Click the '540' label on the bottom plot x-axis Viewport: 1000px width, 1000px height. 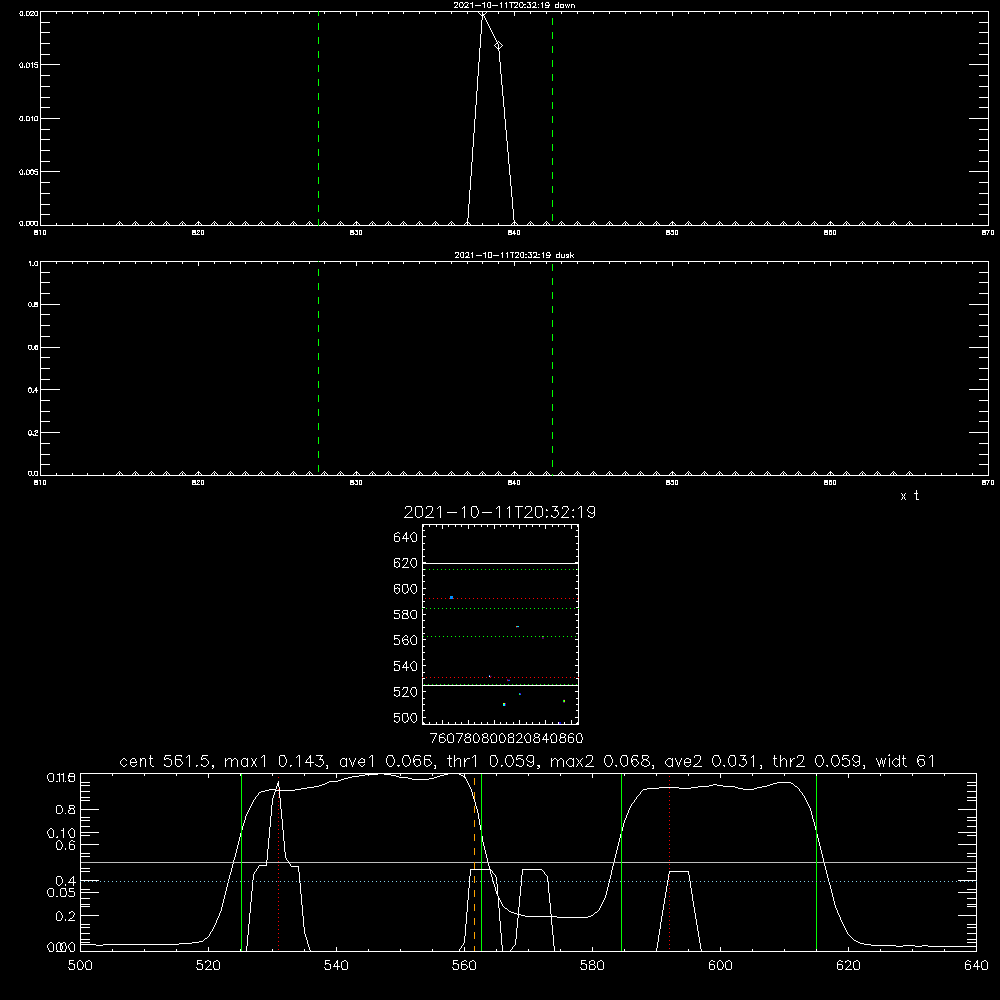[336, 966]
